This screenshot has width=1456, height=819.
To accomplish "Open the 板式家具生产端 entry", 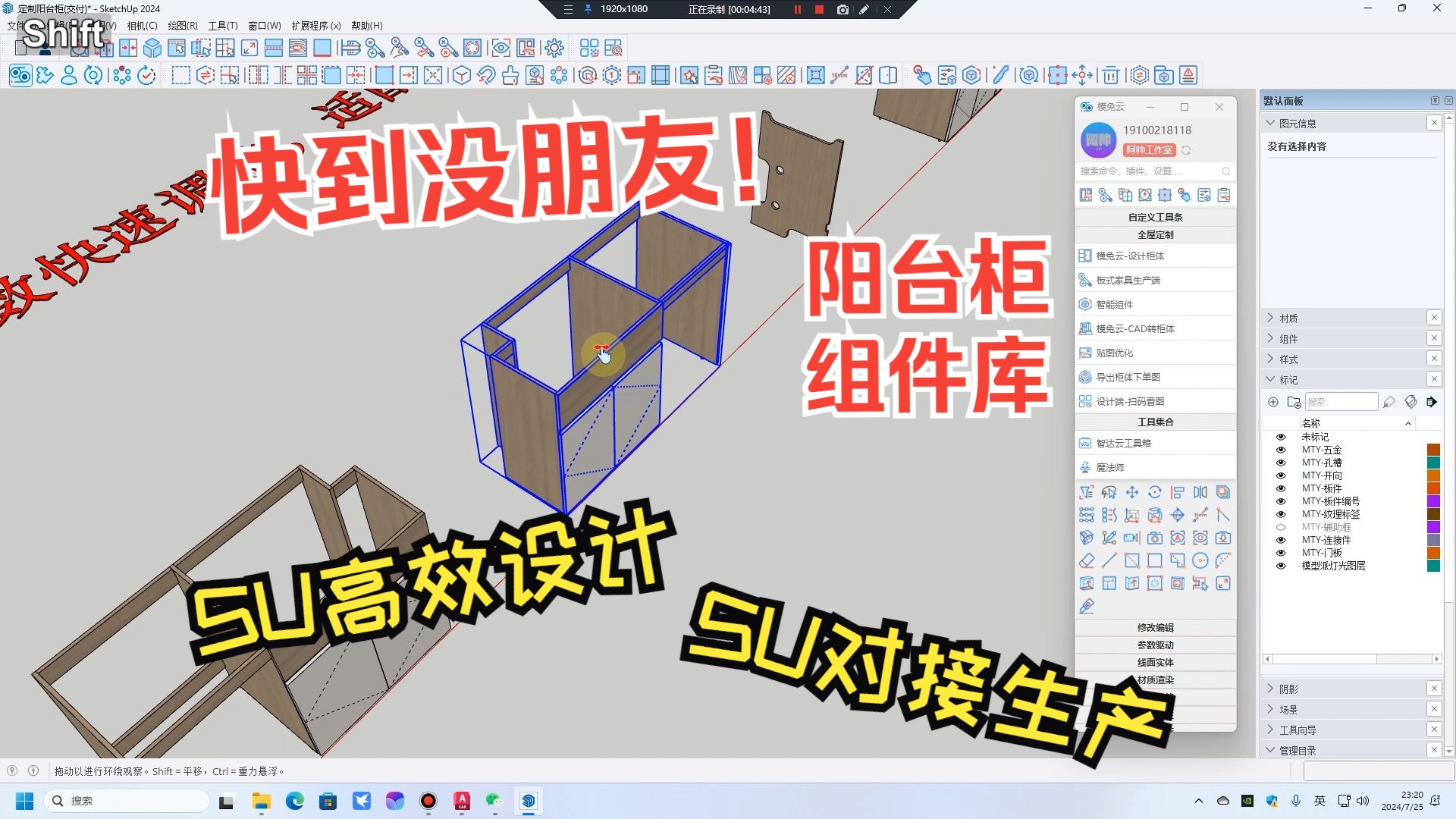I will point(1155,280).
